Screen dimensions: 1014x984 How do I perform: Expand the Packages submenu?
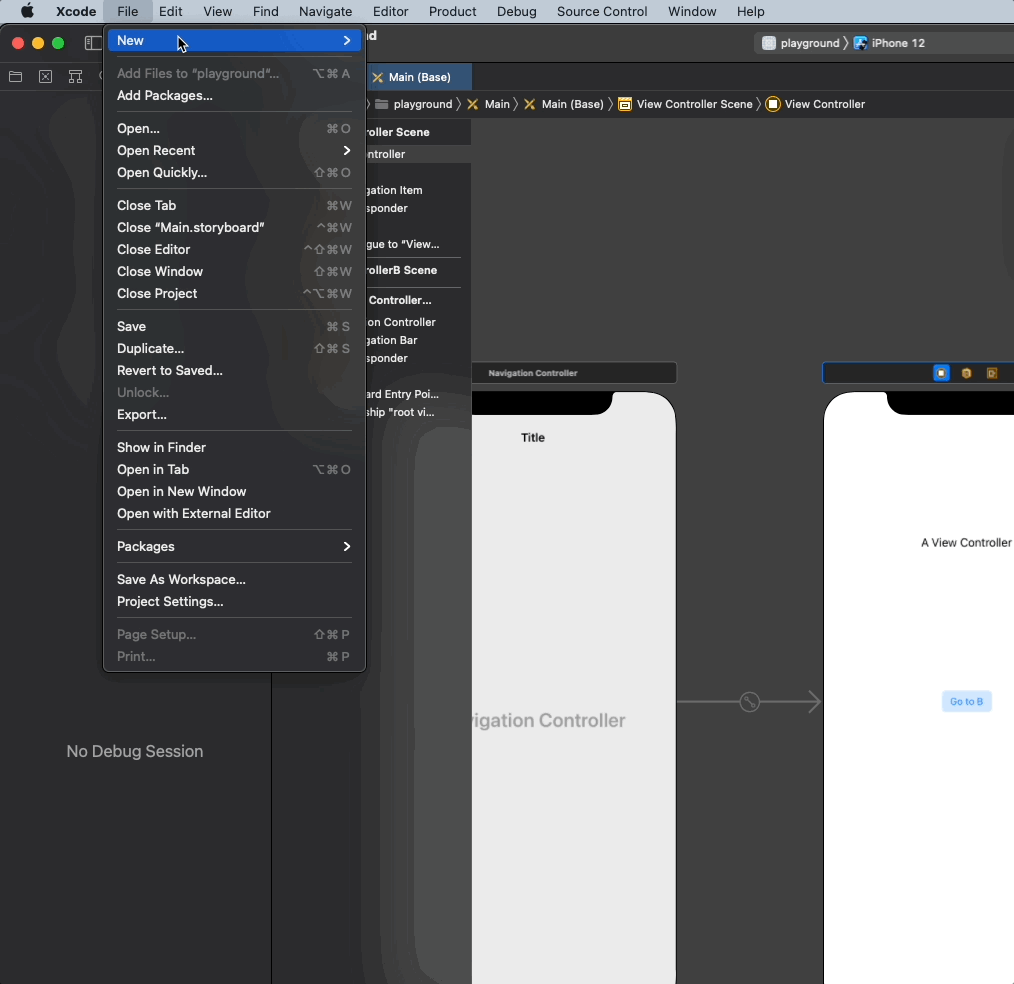click(234, 546)
